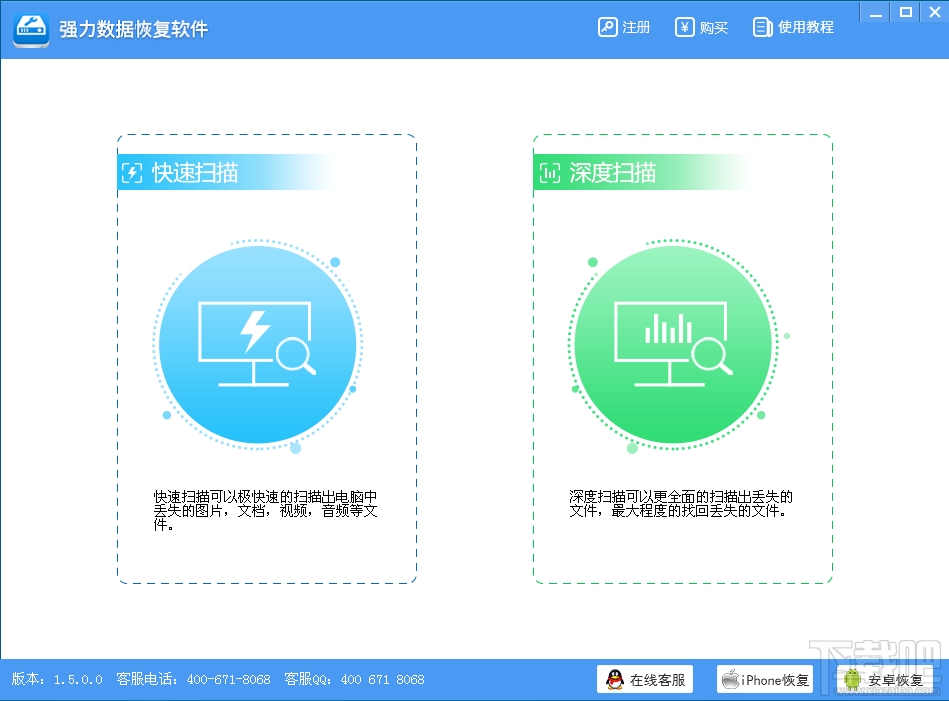The width and height of the screenshot is (949, 701).
Task: Click the 强力数据恢复软件 title text
Action: click(133, 29)
